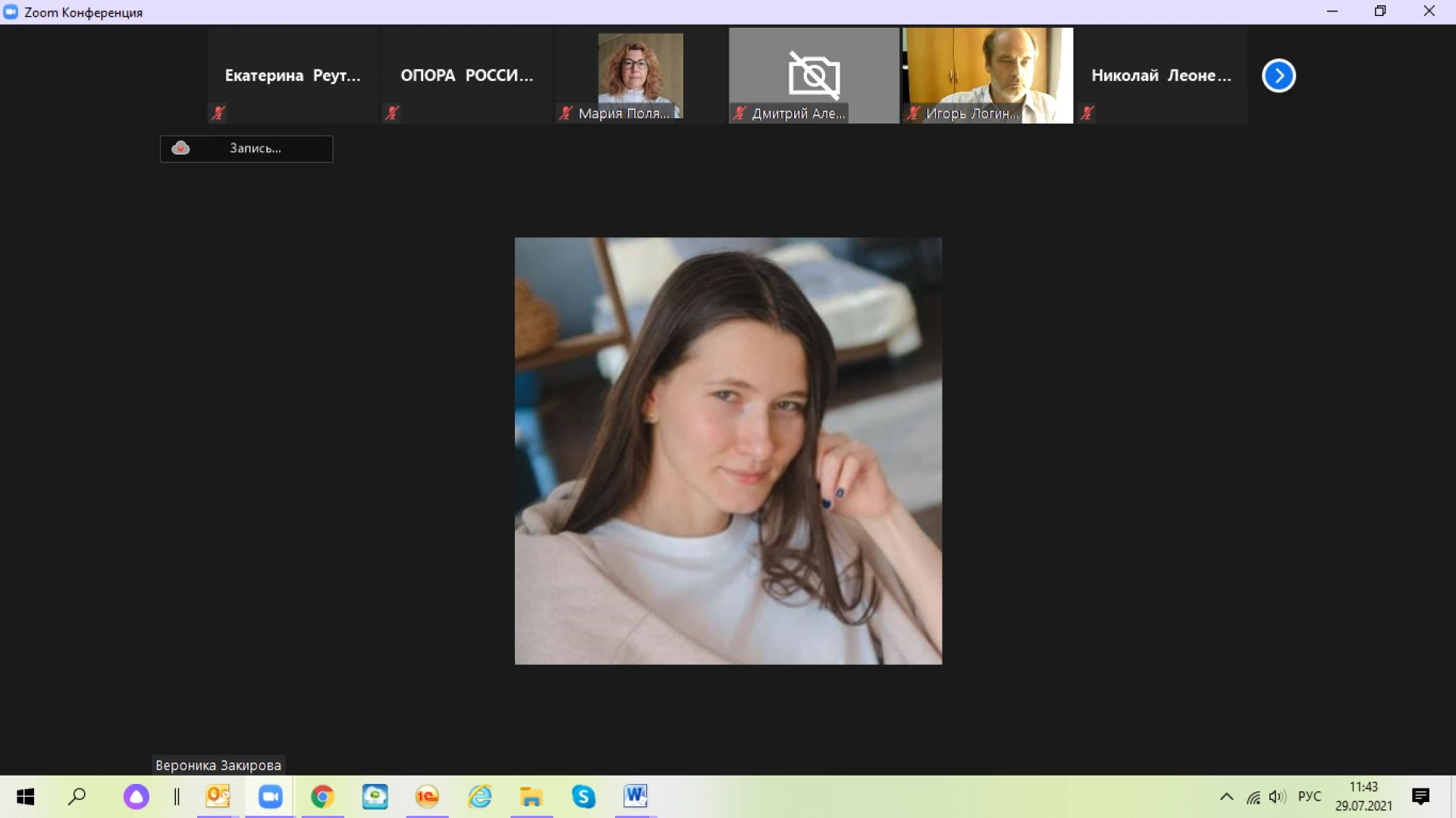Open Alice voice assistant in taskbar

pyautogui.click(x=136, y=797)
